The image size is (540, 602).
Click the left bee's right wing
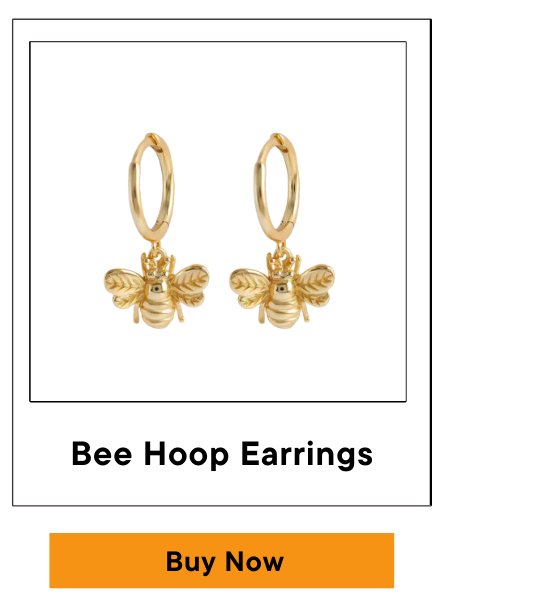point(190,285)
